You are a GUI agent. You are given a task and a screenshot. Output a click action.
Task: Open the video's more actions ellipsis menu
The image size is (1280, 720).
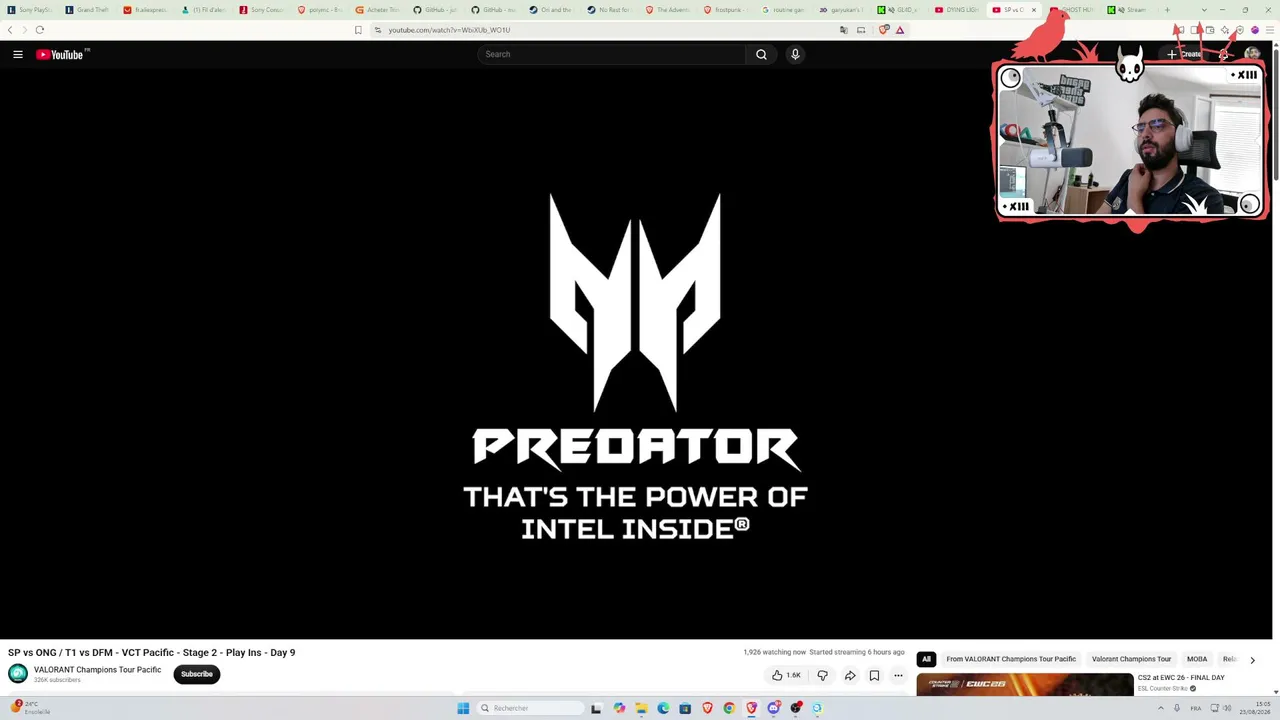[x=898, y=675]
